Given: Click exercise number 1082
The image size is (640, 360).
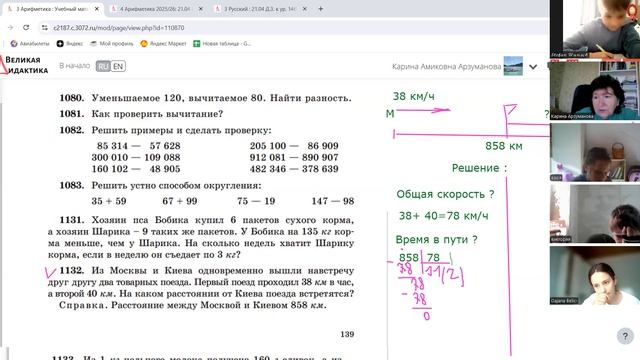Looking at the screenshot, I should point(72,130).
